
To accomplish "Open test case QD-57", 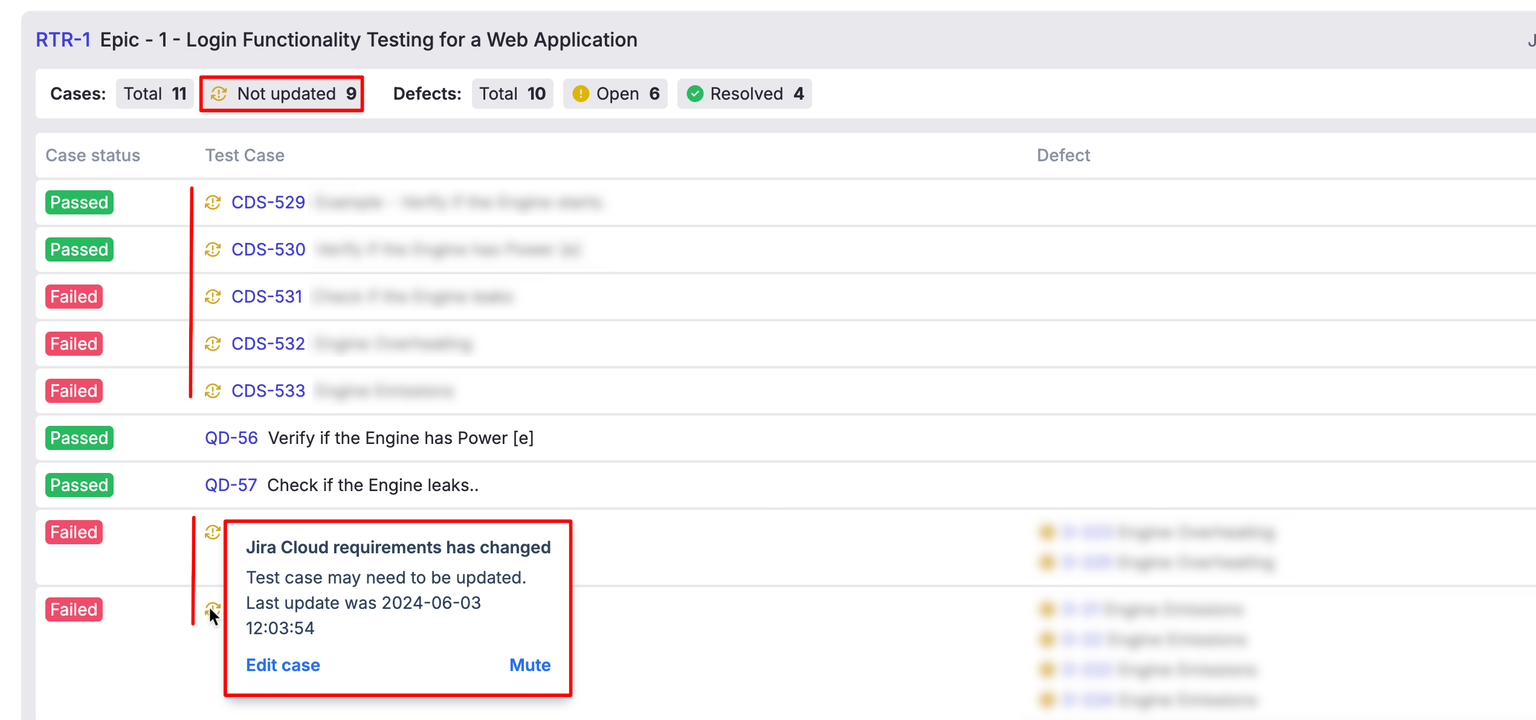I will (231, 485).
